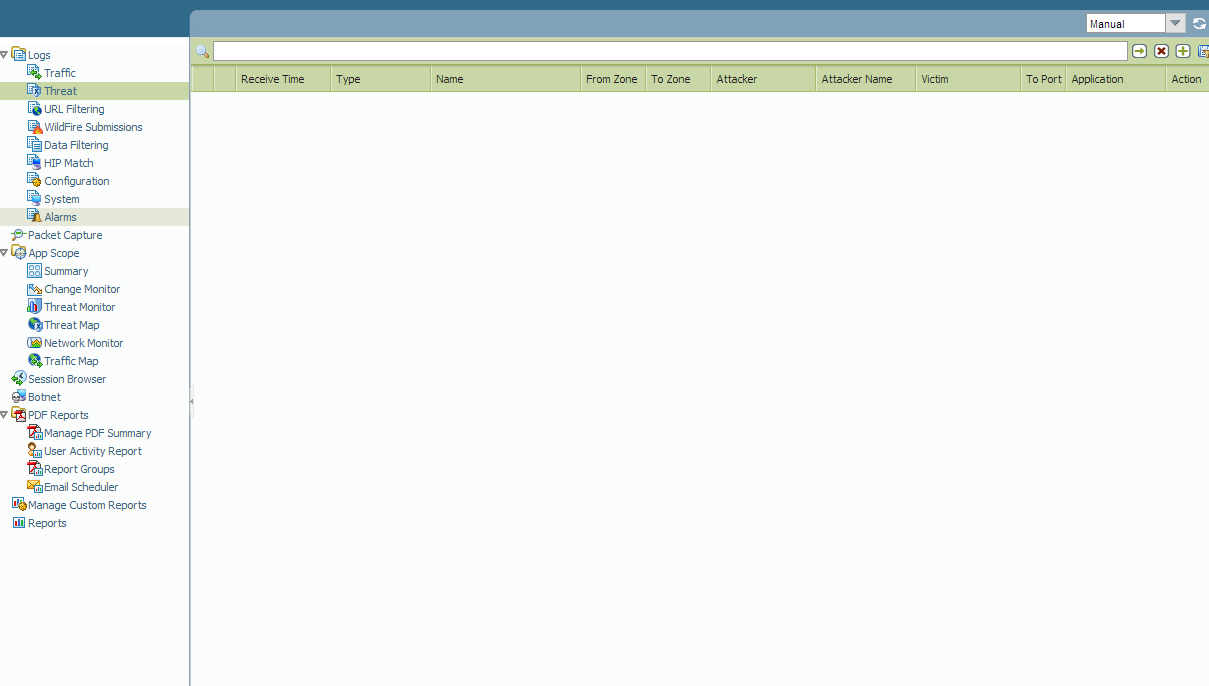This screenshot has height=686, width=1209.
Task: Click the Victim column header
Action: (x=968, y=79)
